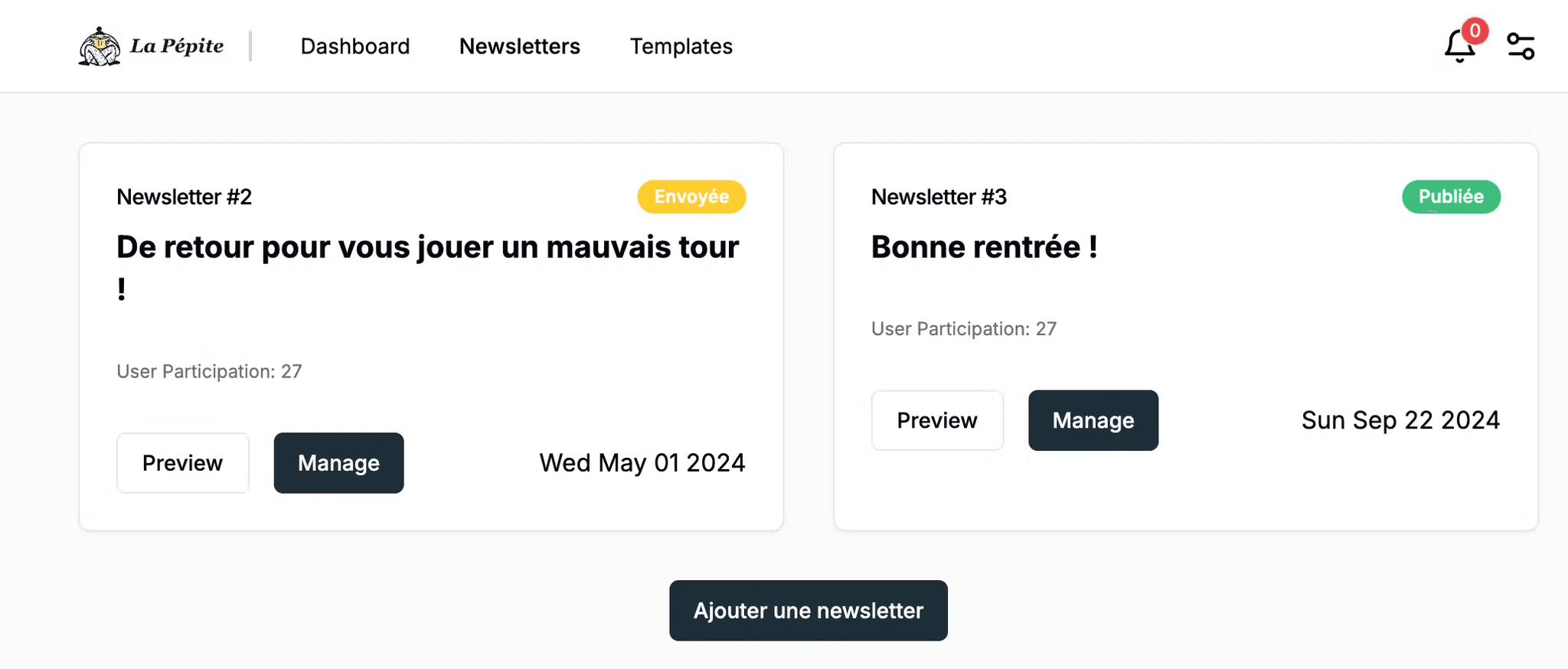The height and width of the screenshot is (669, 1568).
Task: Preview Newsletter #3
Action: coord(936,419)
